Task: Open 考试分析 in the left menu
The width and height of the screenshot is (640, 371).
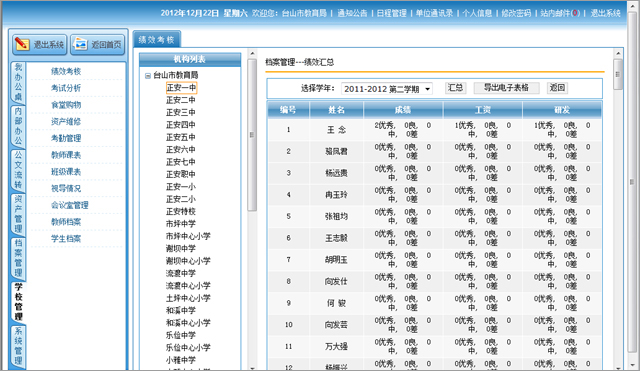Action: point(66,88)
